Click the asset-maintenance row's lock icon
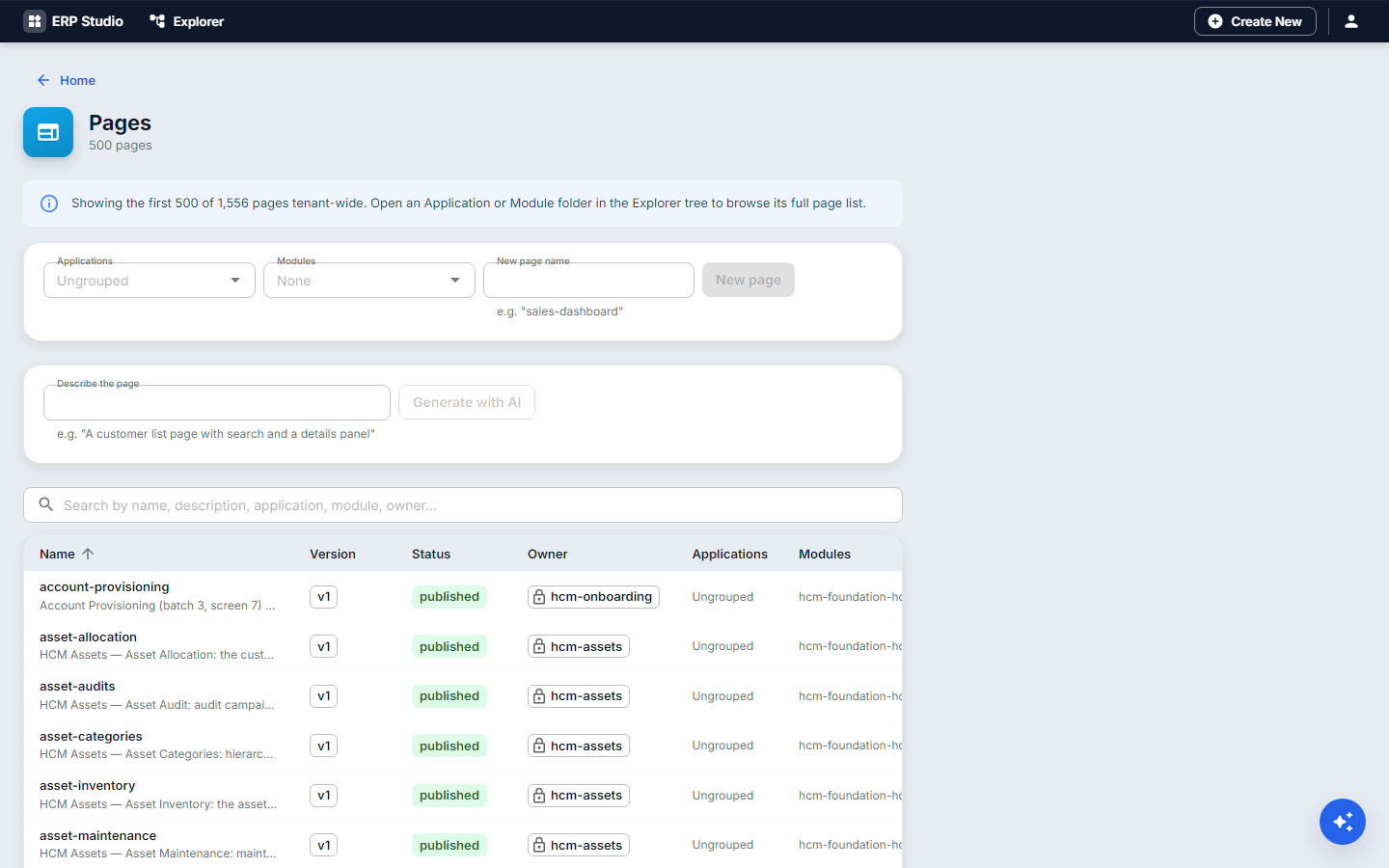The image size is (1389, 868). (x=539, y=845)
